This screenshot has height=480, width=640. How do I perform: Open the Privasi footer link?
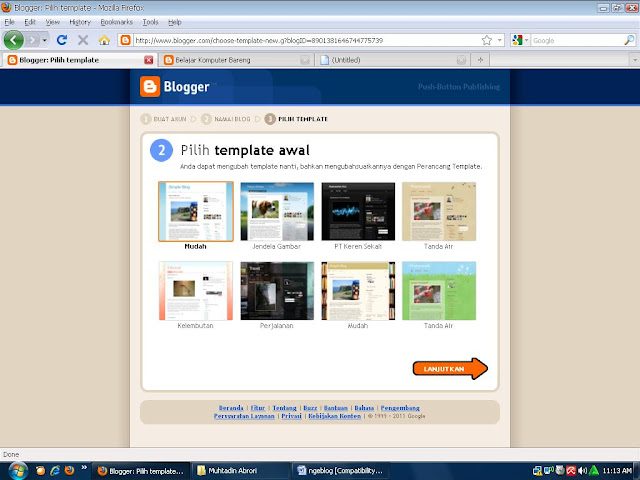(x=291, y=416)
